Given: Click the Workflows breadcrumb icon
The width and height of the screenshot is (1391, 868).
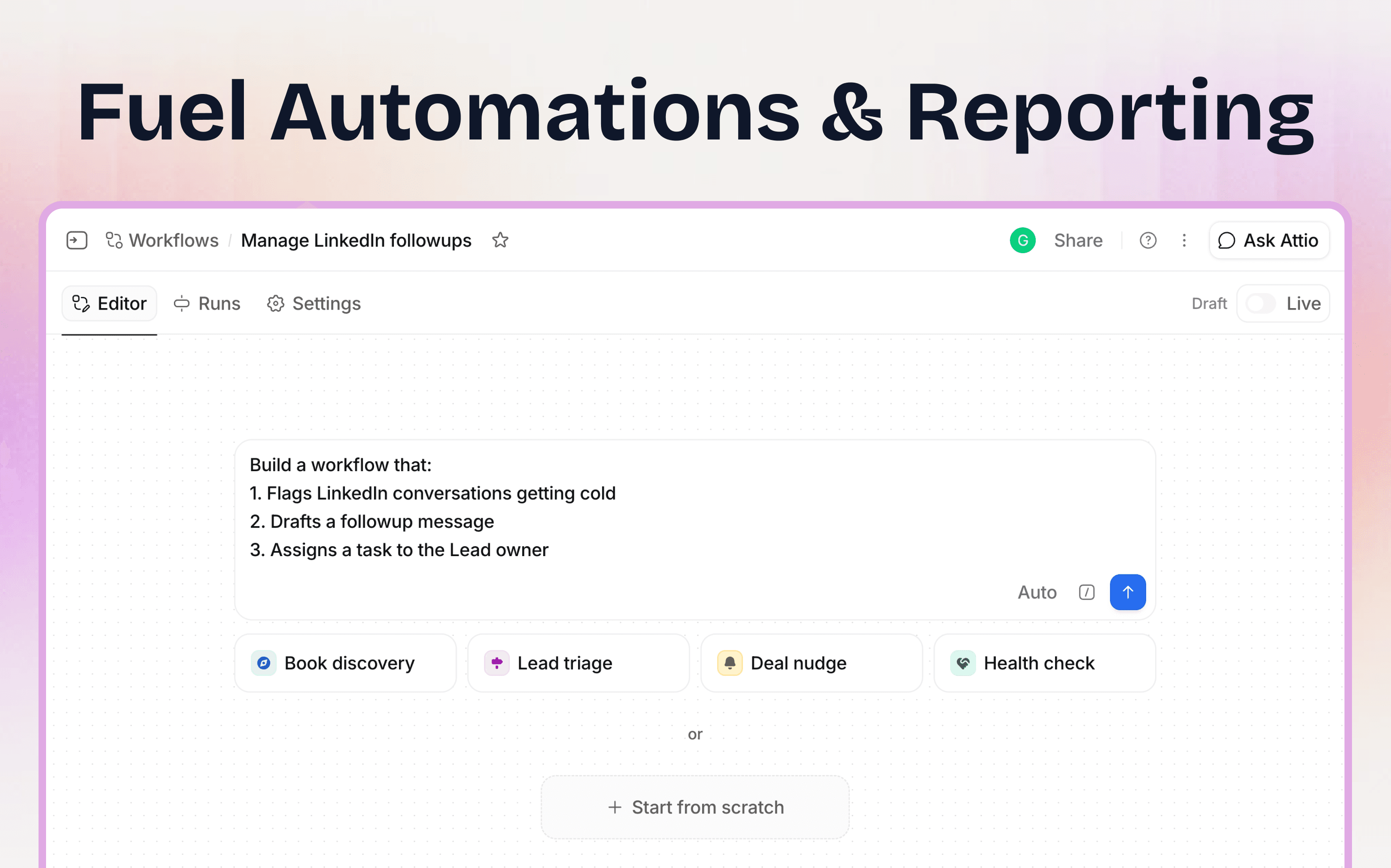Looking at the screenshot, I should click(114, 240).
